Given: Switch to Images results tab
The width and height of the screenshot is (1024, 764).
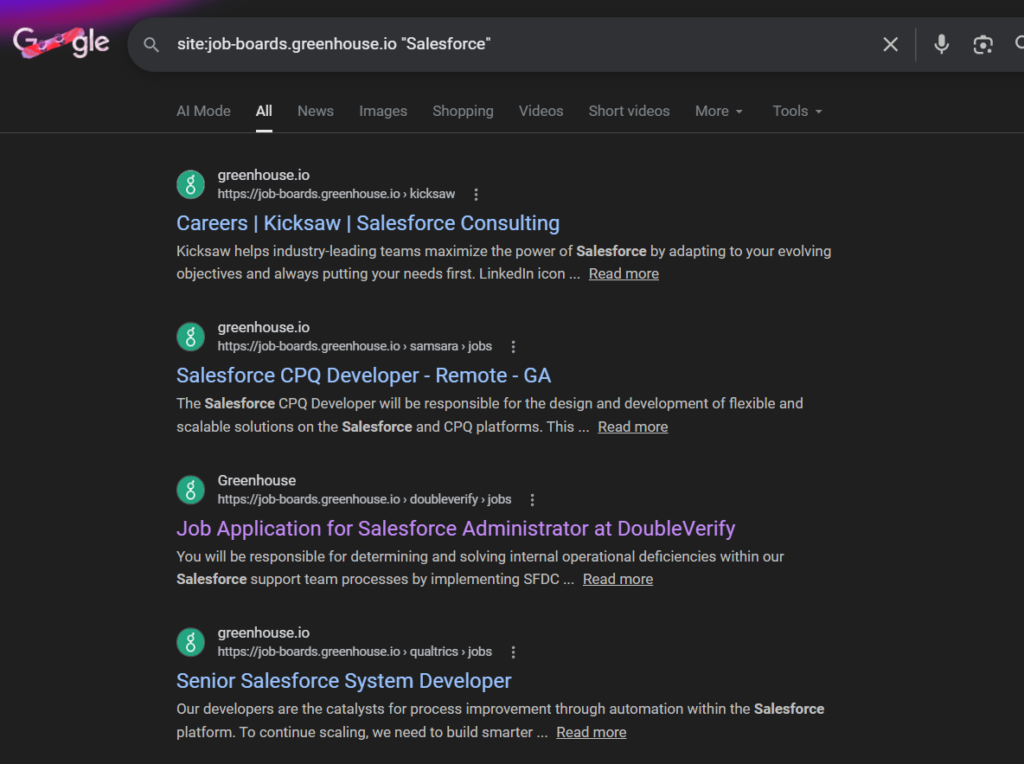Looking at the screenshot, I should [x=383, y=111].
